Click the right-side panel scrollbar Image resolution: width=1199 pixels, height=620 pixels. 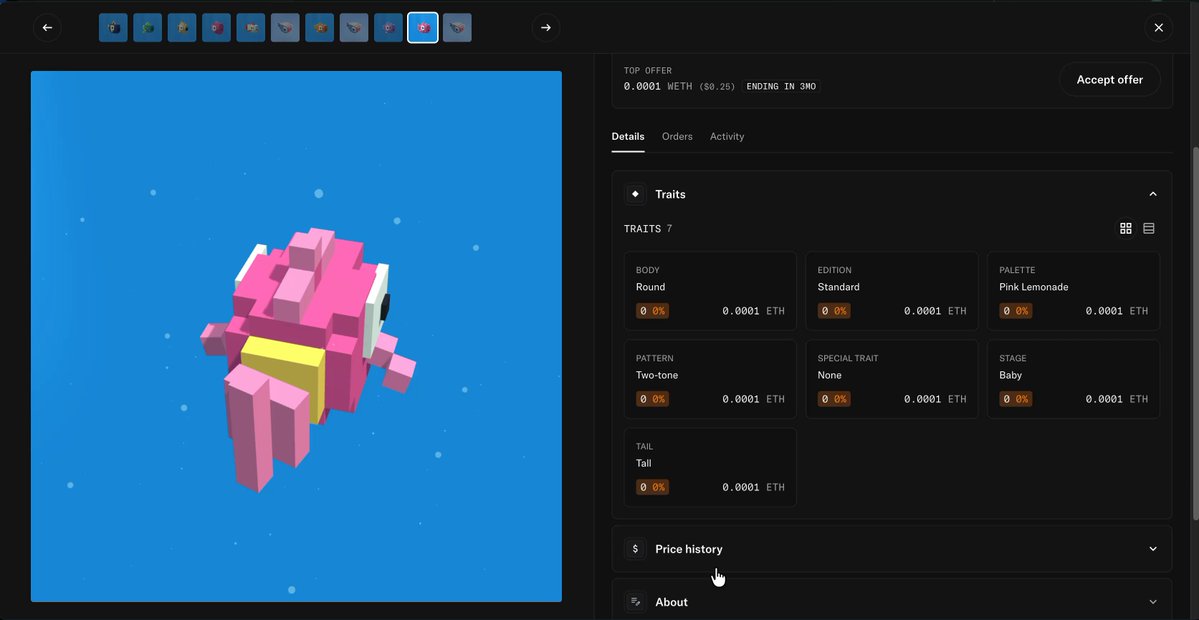tap(1195, 334)
